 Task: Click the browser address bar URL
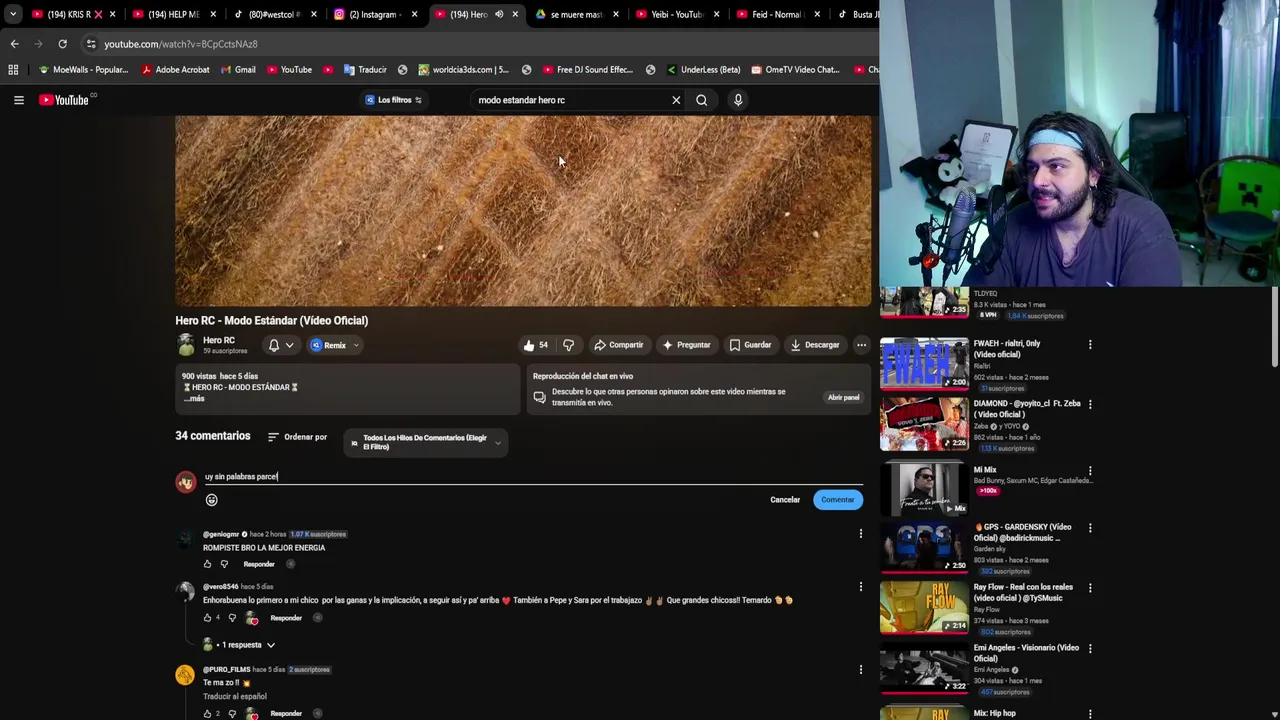(x=181, y=44)
